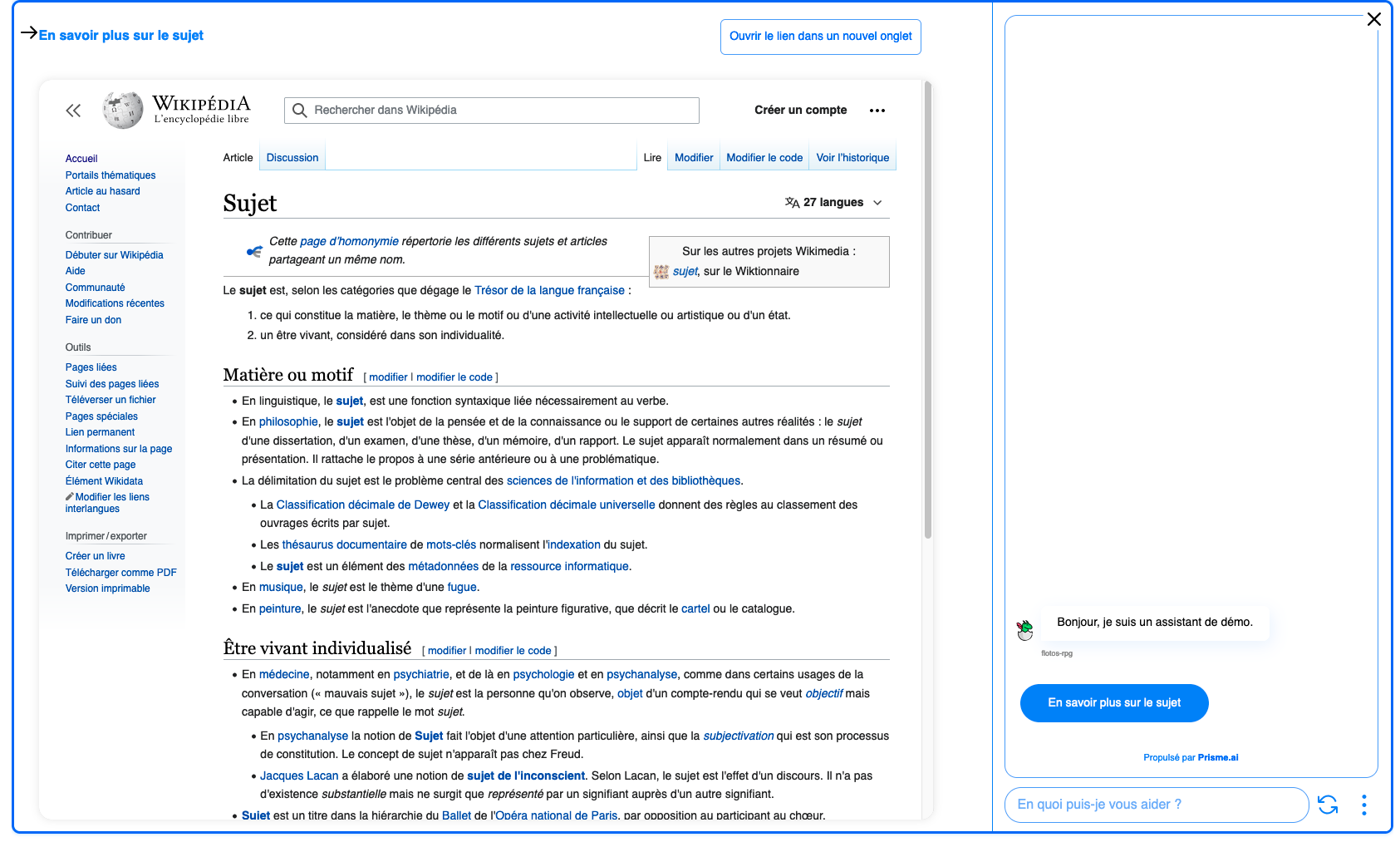The height and width of the screenshot is (842, 1400).
Task: Reset conversation with the refresh icon
Action: pos(1328,805)
